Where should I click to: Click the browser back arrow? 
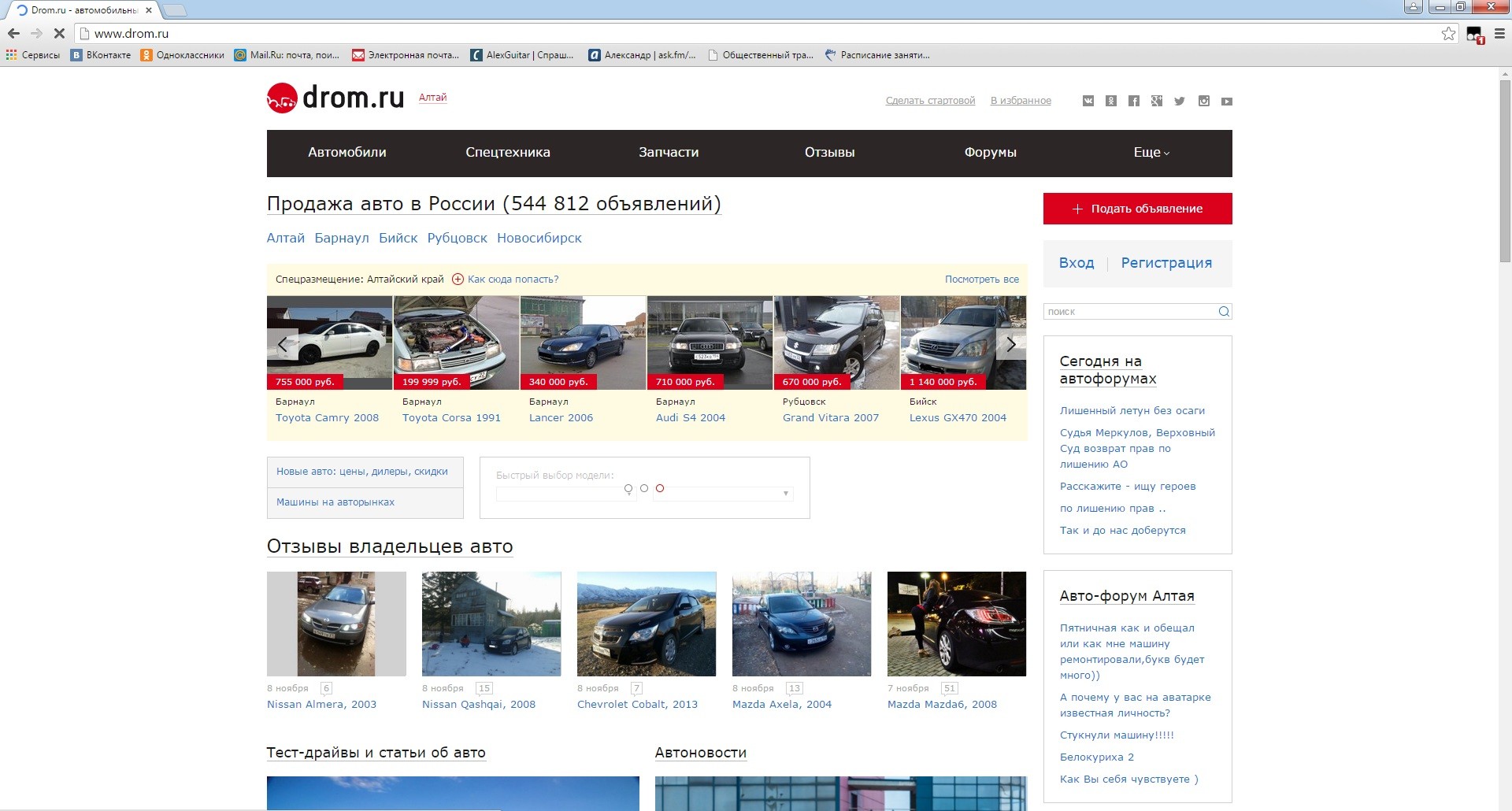point(13,33)
